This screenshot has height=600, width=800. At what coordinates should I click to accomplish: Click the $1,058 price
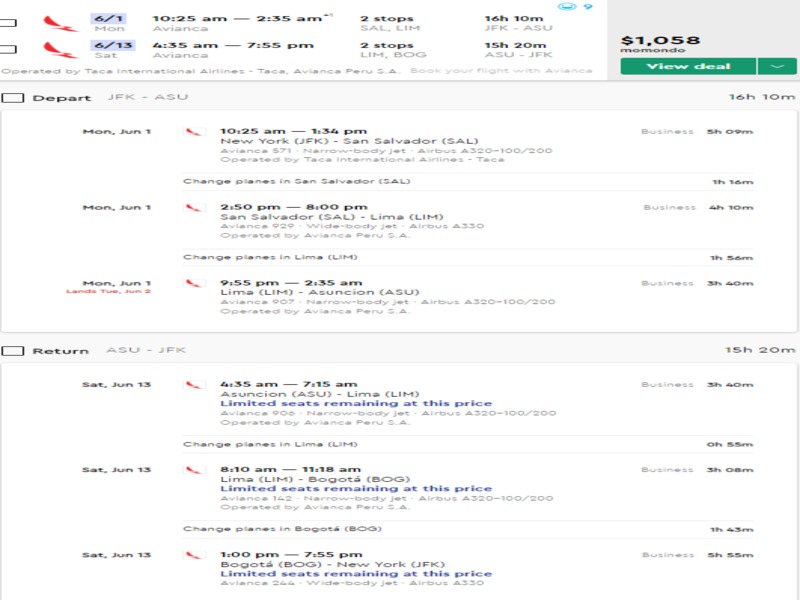pos(660,40)
